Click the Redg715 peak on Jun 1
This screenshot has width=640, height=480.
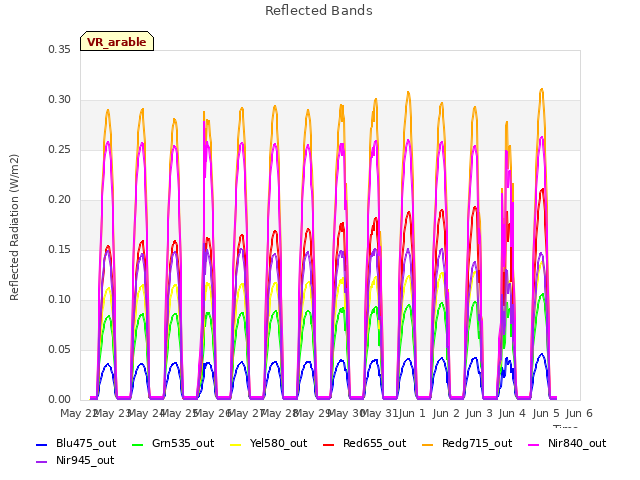click(408, 93)
